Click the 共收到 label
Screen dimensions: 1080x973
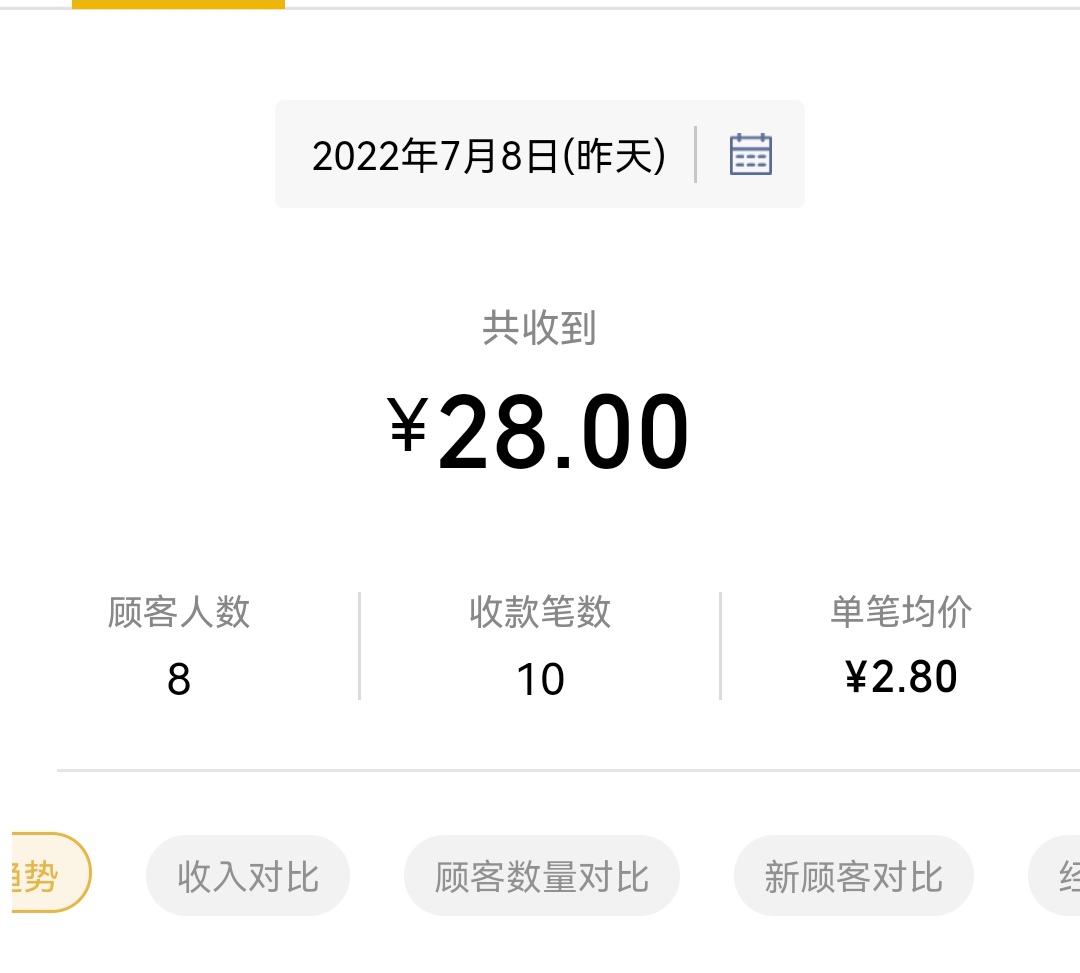(539, 328)
